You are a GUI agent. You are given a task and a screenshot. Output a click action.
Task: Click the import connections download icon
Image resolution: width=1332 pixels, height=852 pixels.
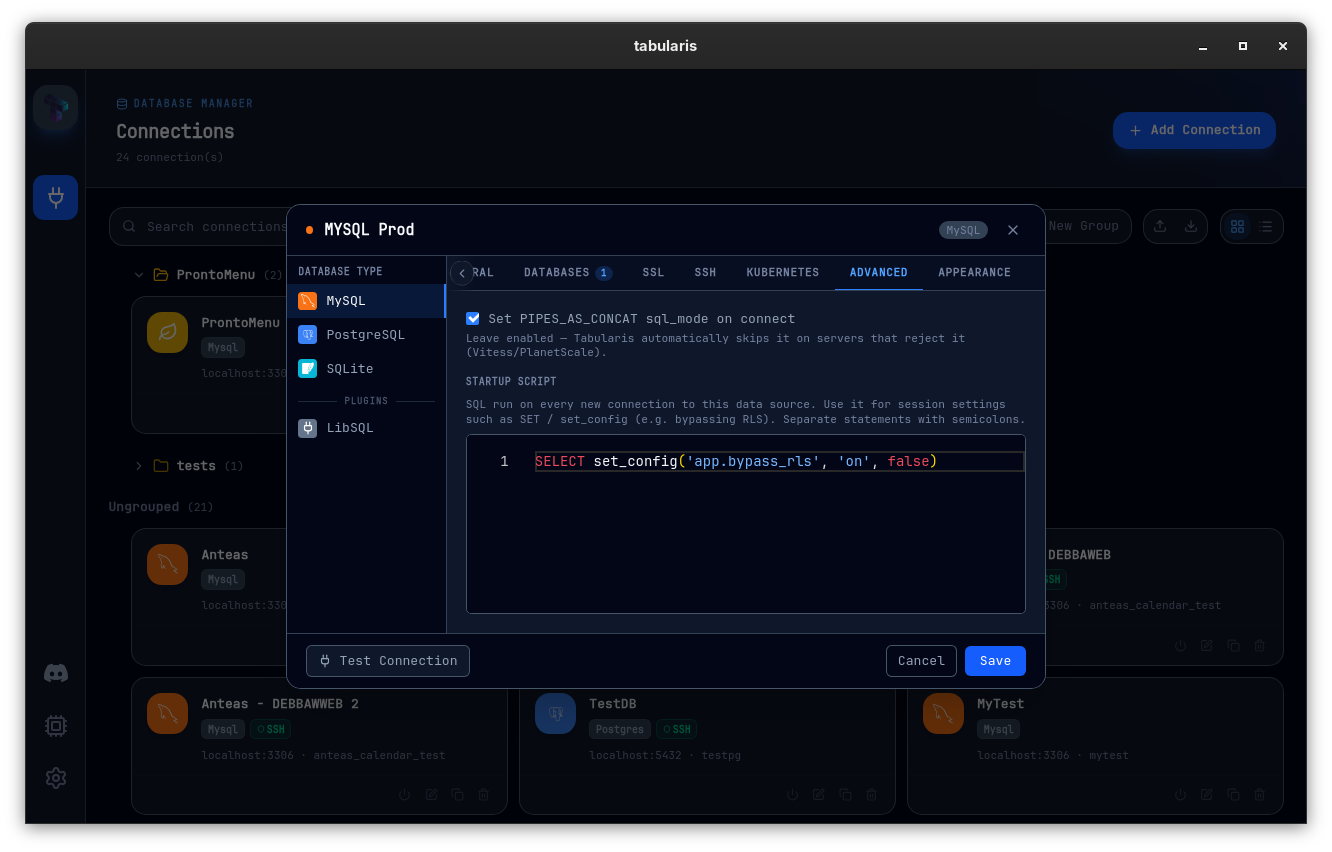click(x=1191, y=226)
